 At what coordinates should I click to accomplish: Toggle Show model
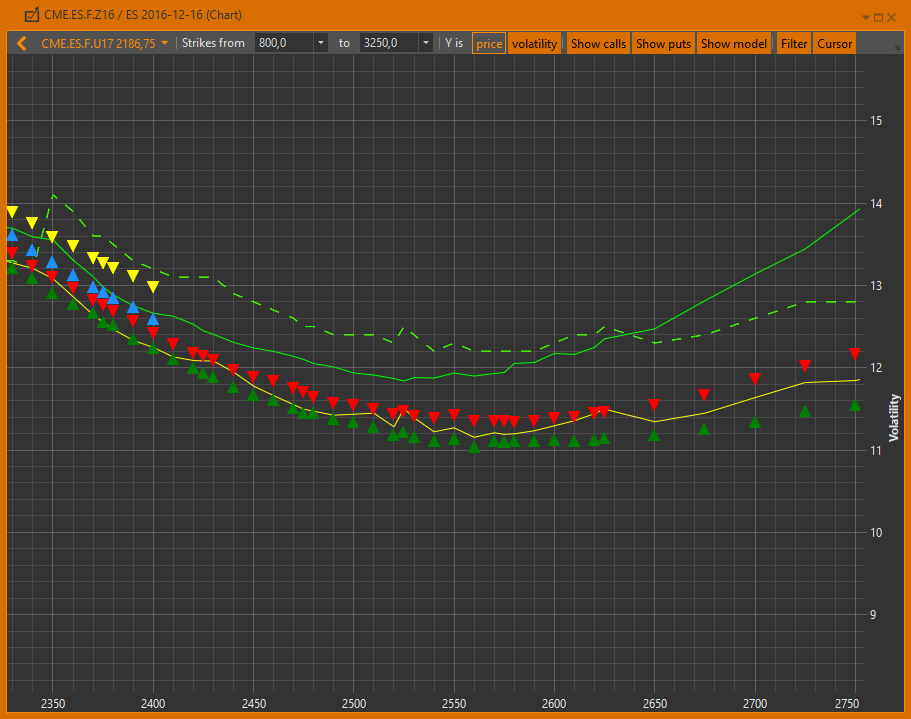tap(734, 44)
